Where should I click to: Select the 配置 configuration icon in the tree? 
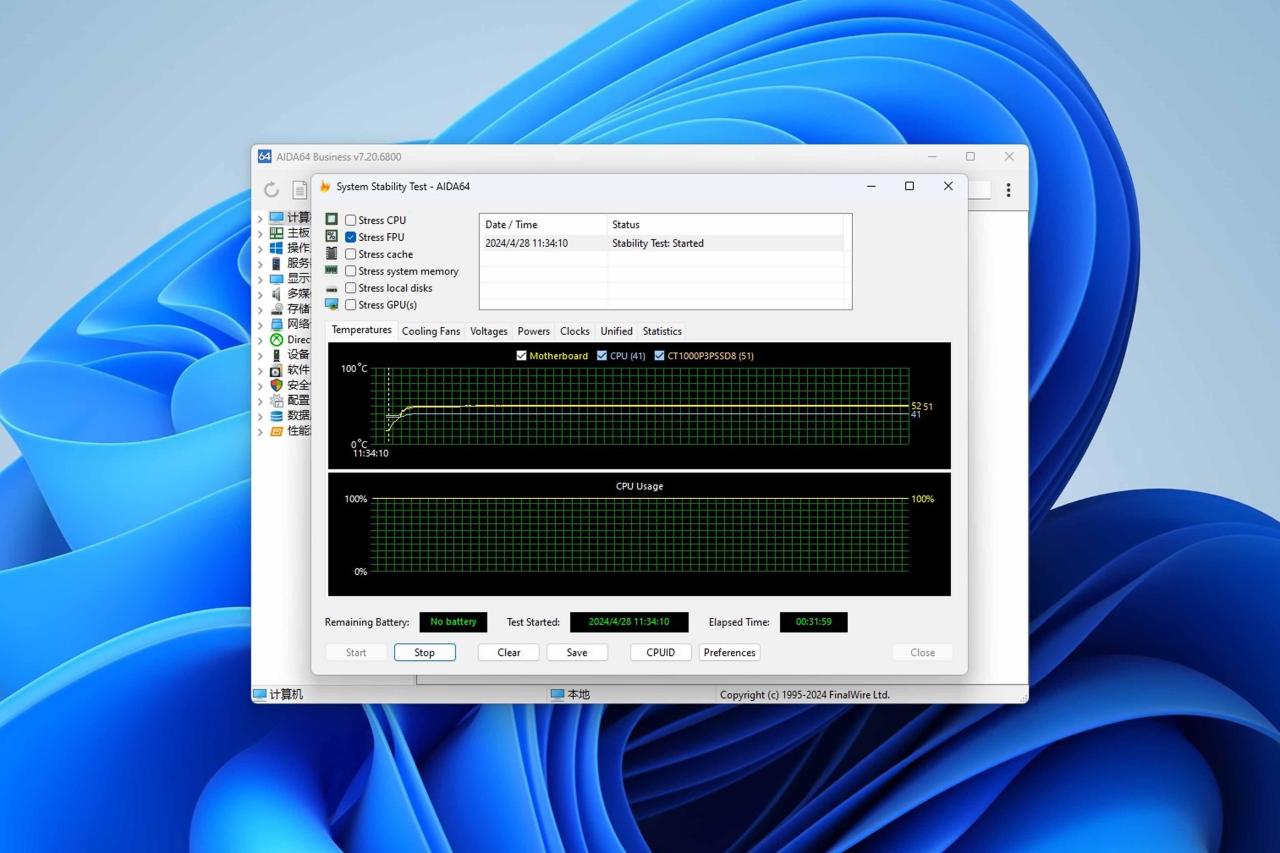[x=277, y=400]
